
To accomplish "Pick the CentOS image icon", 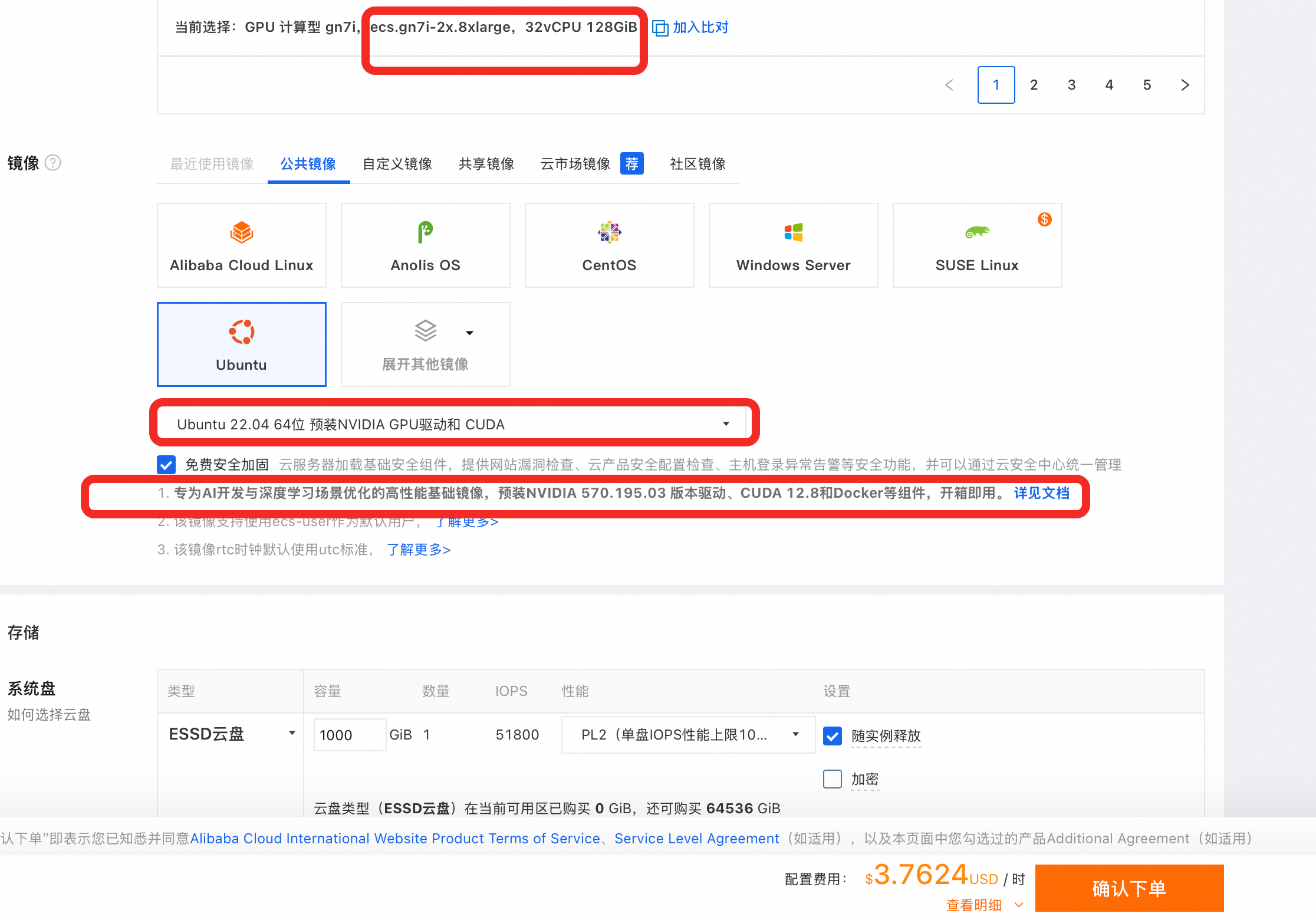I will coord(609,232).
